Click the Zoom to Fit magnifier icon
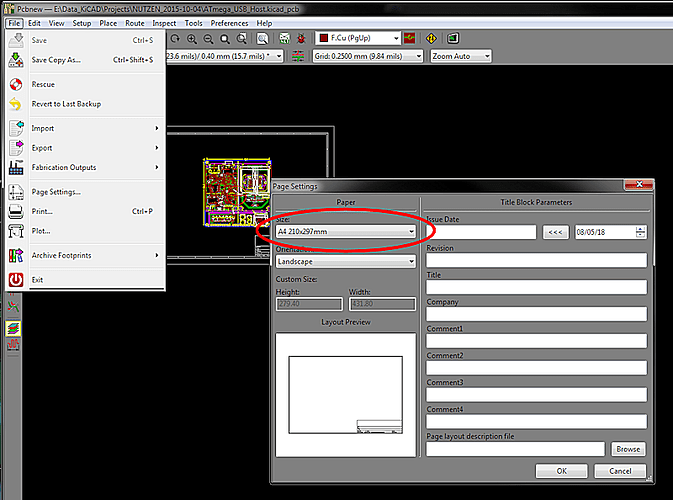The height and width of the screenshot is (500, 673). [225, 39]
